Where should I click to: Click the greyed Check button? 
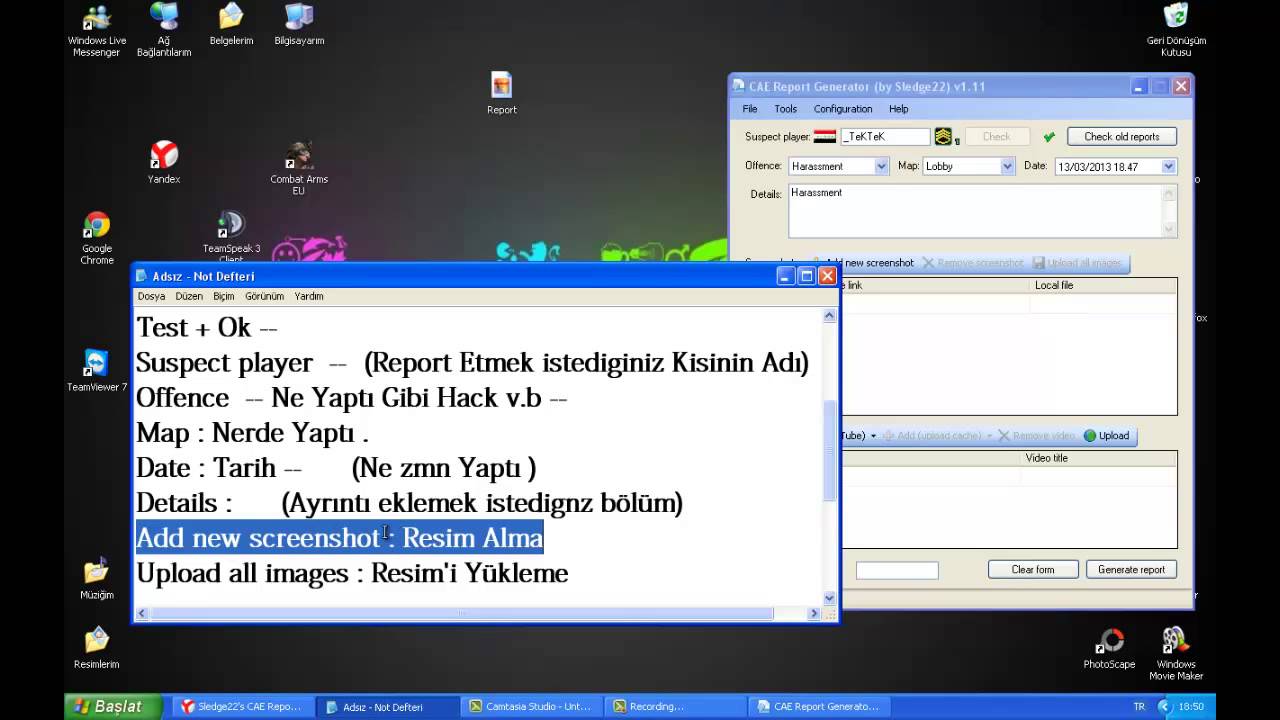(996, 137)
